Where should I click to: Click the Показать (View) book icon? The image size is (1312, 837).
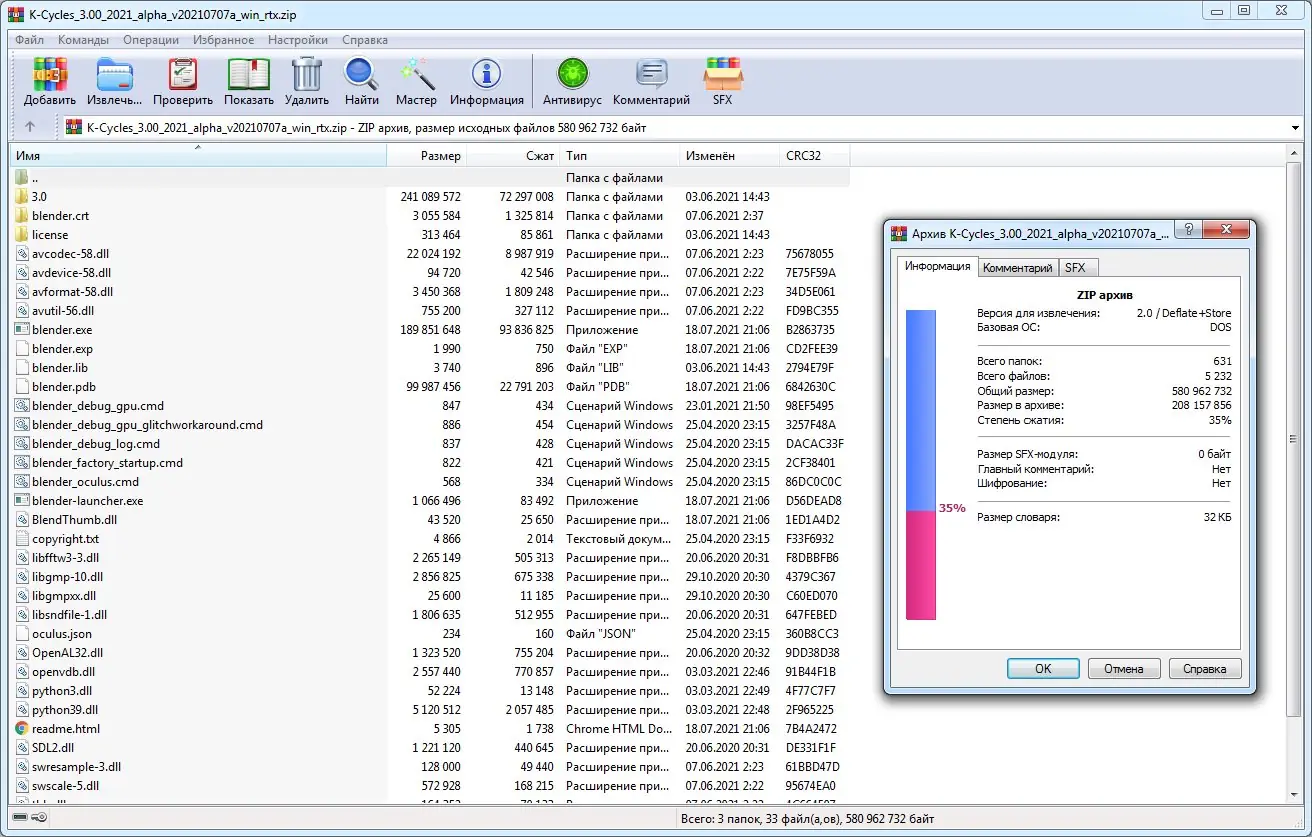click(249, 74)
